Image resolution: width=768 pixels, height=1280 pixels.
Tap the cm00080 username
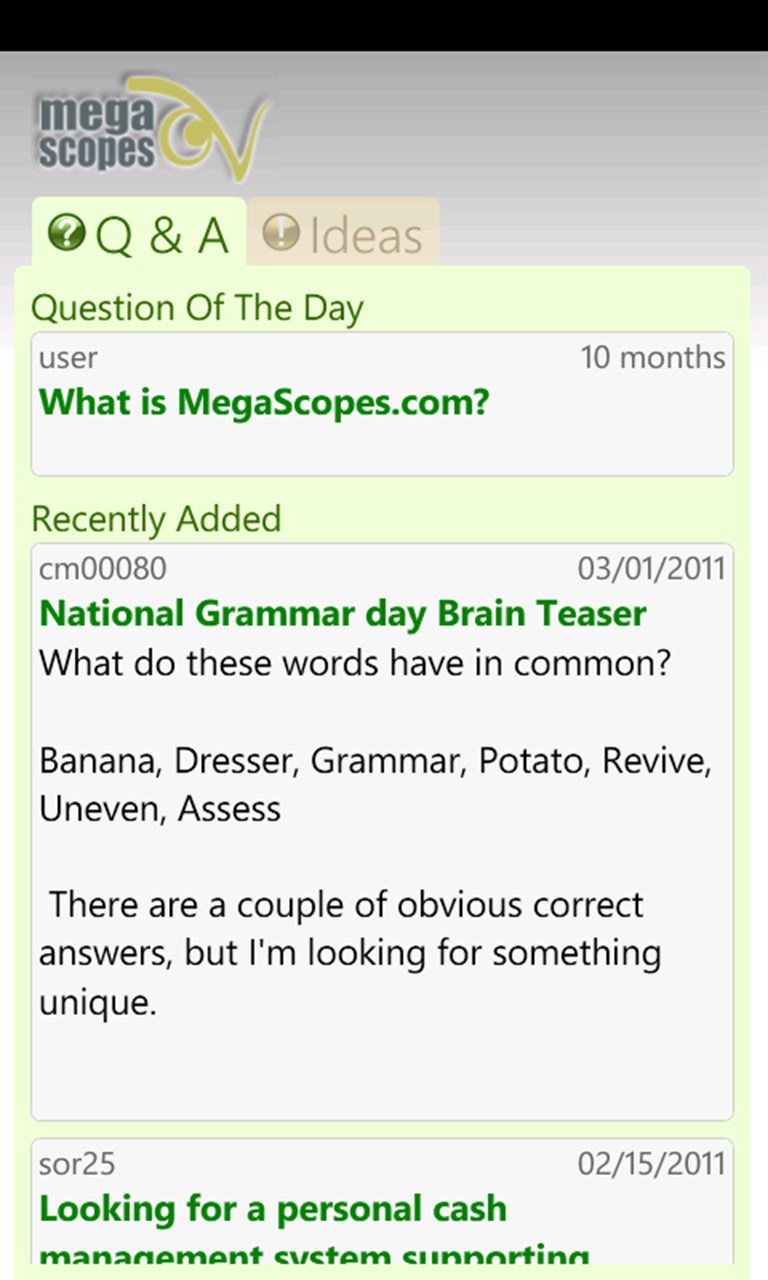(x=103, y=569)
